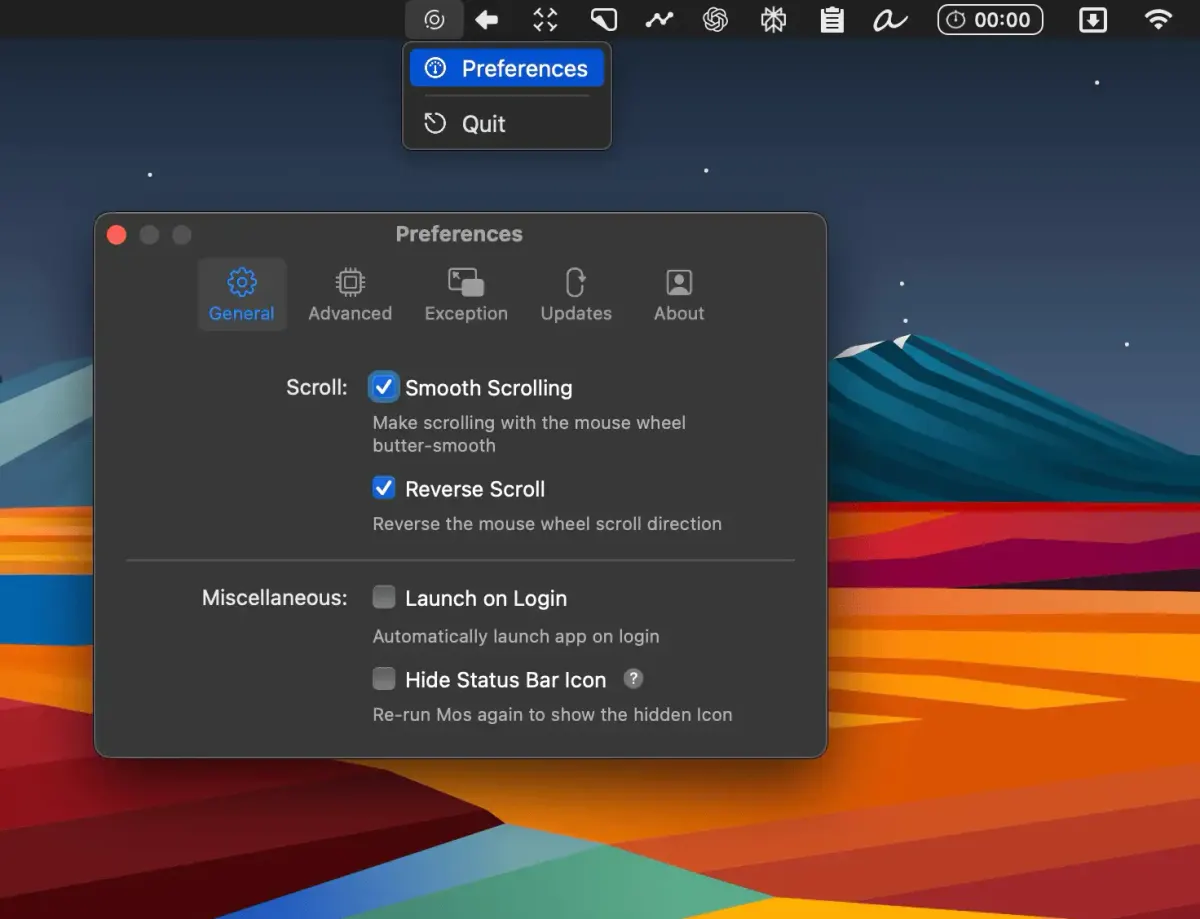This screenshot has width=1200, height=919.
Task: Click the four-arrows collapse menu bar icon
Action: [x=545, y=20]
